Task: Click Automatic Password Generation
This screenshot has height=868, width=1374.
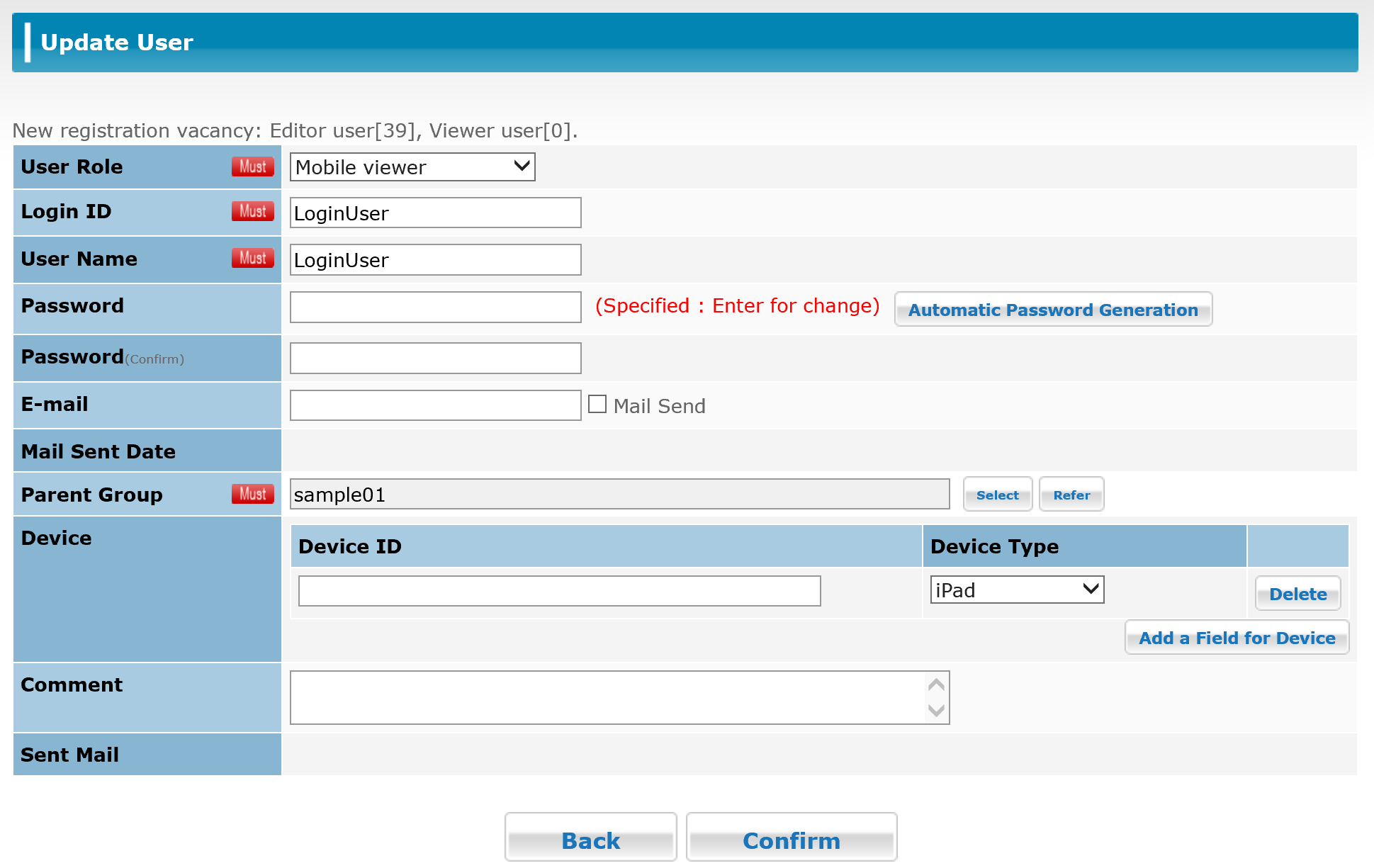Action: coord(1053,310)
